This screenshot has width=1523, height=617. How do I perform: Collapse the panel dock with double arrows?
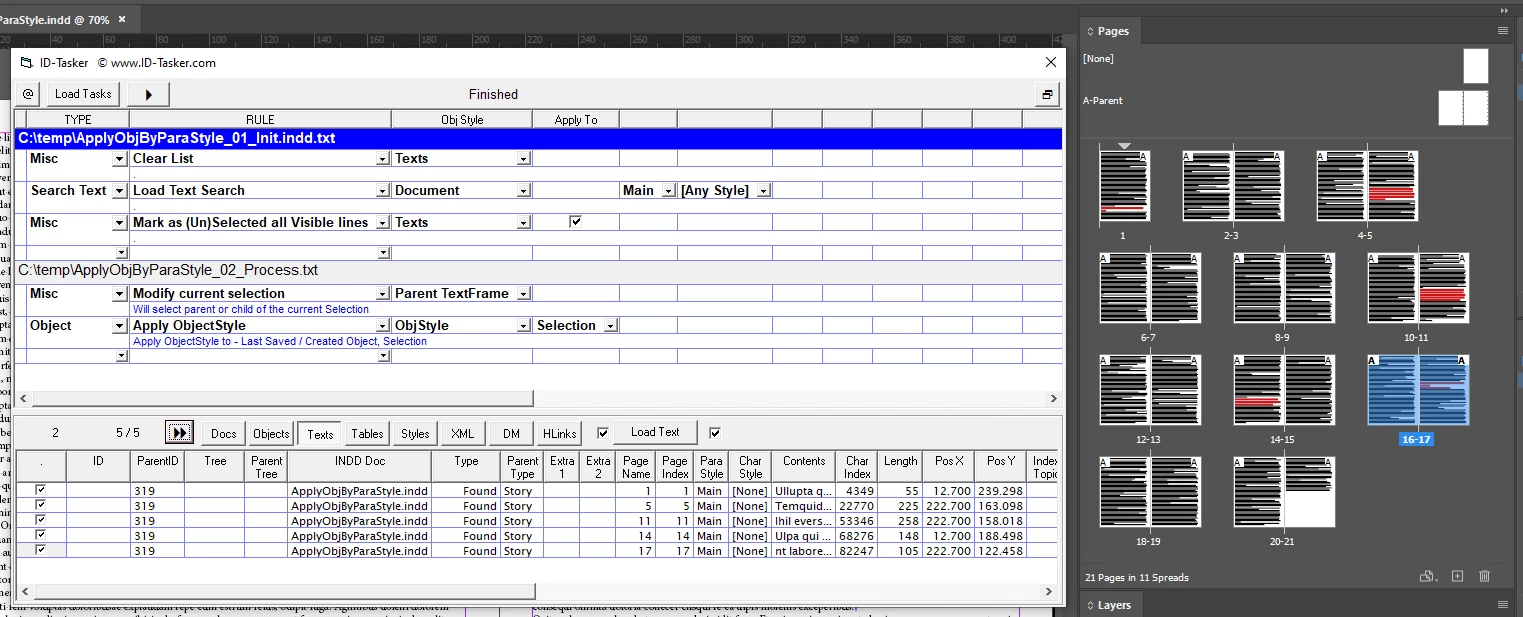1505,10
